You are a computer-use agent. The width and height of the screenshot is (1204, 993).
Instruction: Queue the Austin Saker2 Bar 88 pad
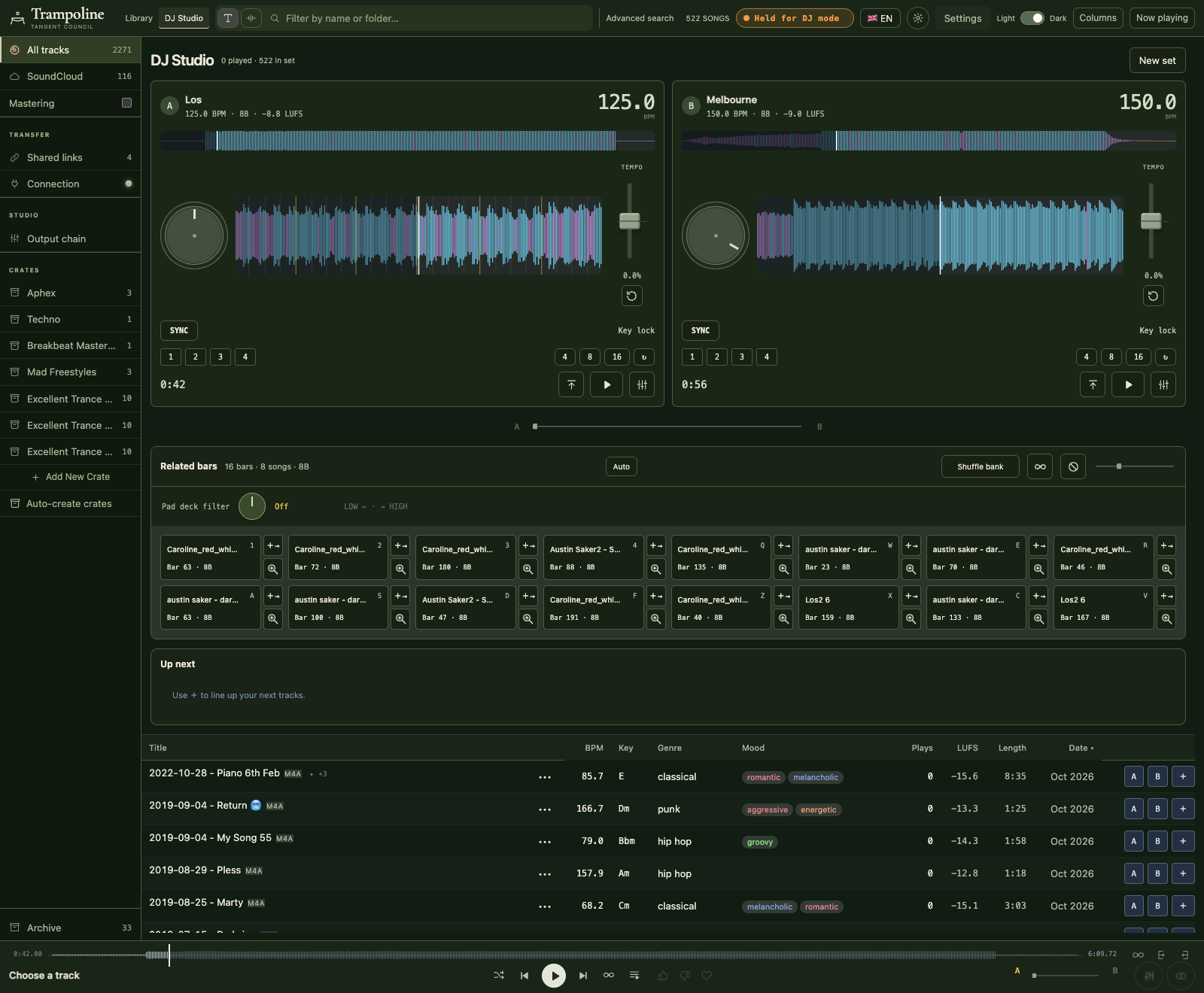point(656,545)
